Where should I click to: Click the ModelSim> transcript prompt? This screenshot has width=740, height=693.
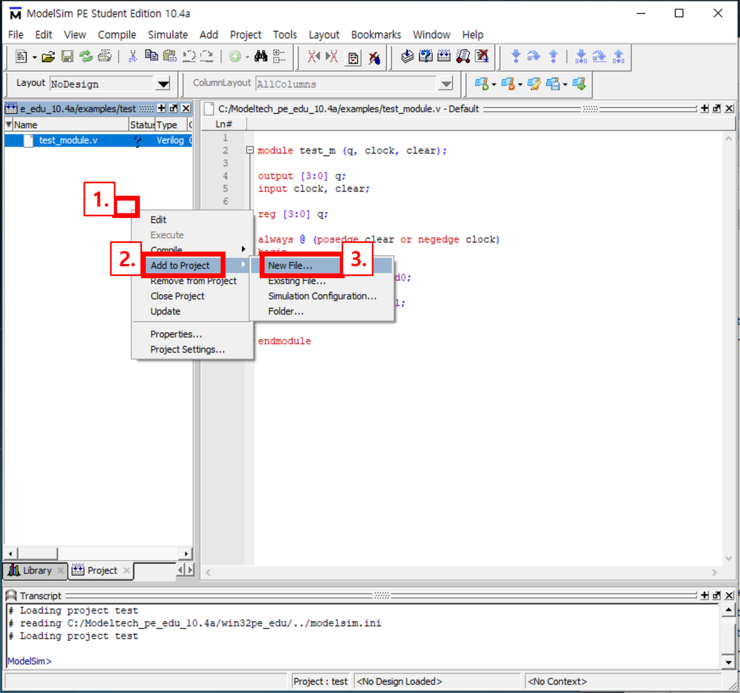(29, 661)
